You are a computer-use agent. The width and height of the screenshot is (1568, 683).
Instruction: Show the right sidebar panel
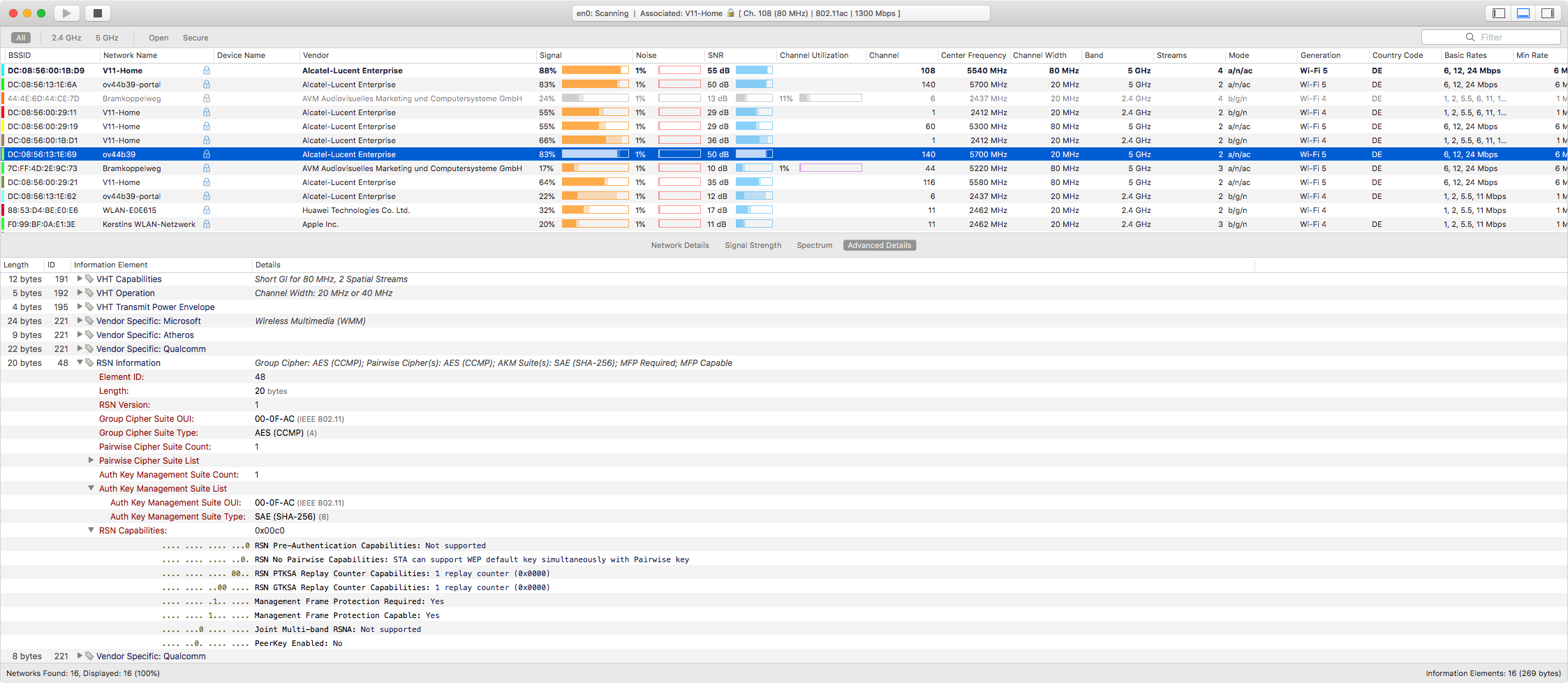[x=1548, y=13]
